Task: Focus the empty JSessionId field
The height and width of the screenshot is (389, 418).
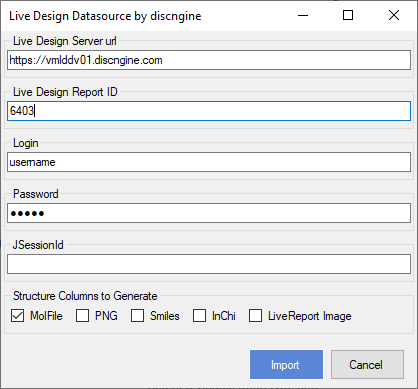Action: click(209, 264)
